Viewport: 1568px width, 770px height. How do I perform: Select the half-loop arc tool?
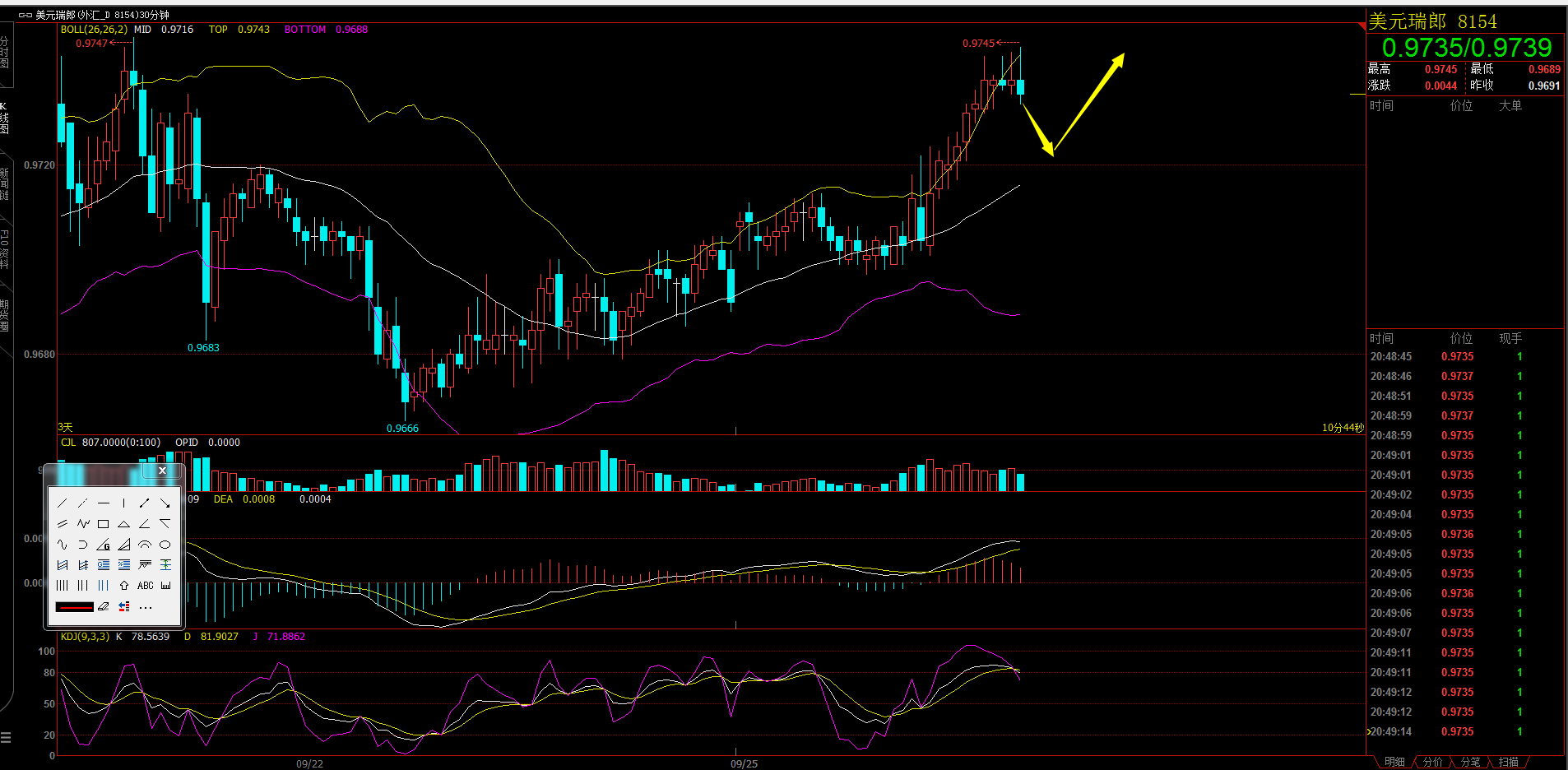pyautogui.click(x=83, y=545)
